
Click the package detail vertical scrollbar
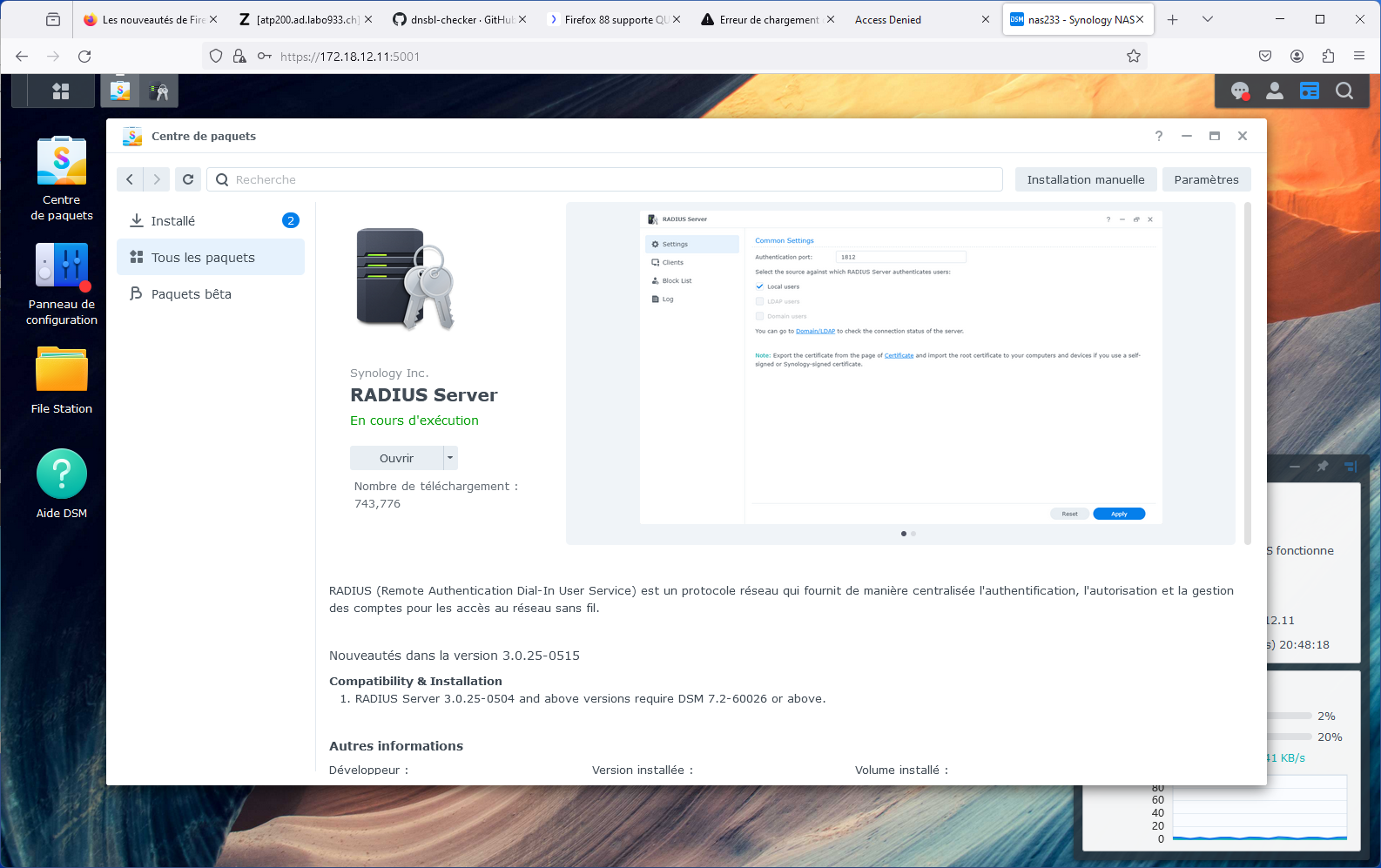1248,374
